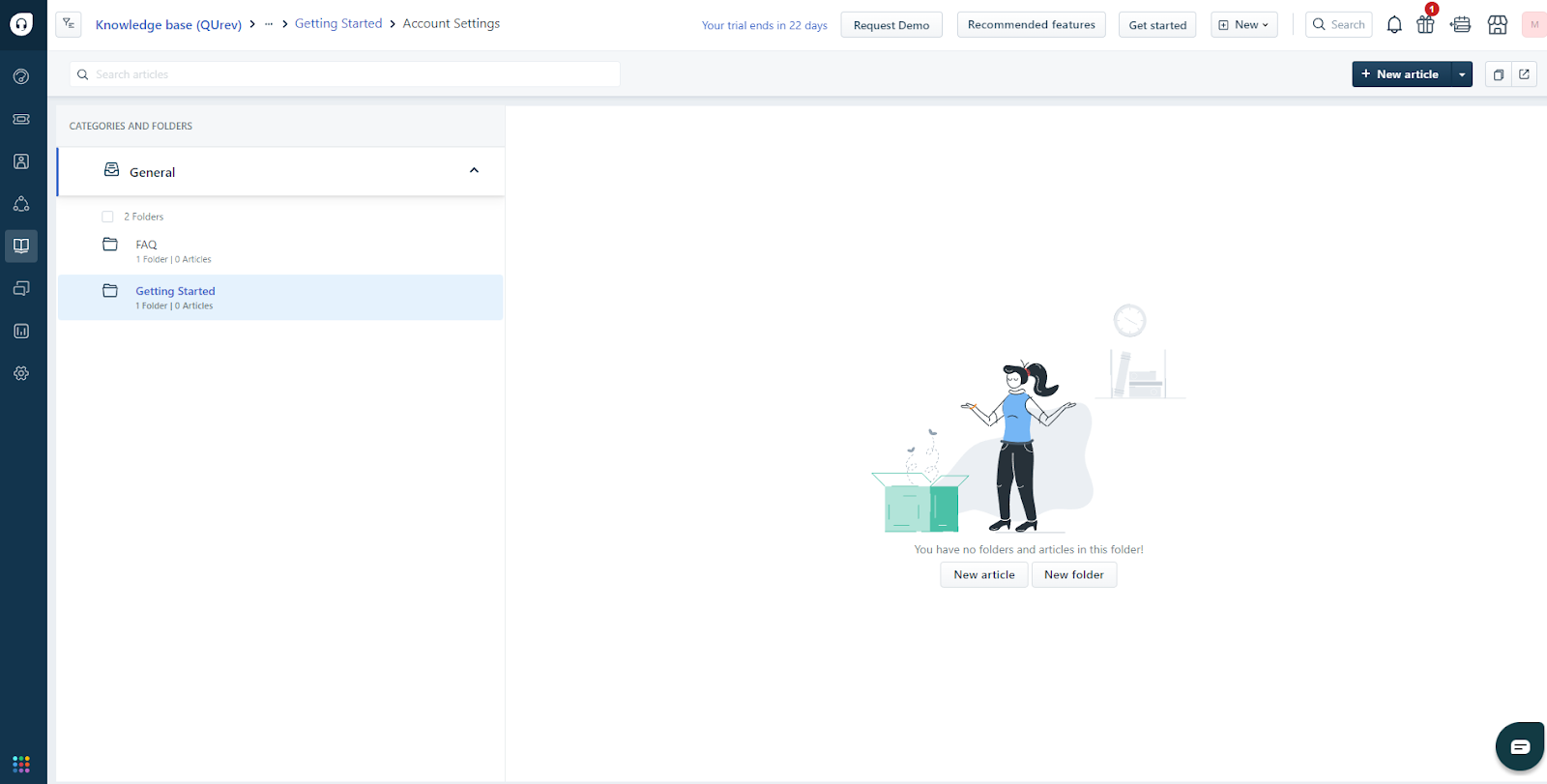1547x784 pixels.
Task: Click the gift box what's new icon
Action: (1425, 25)
